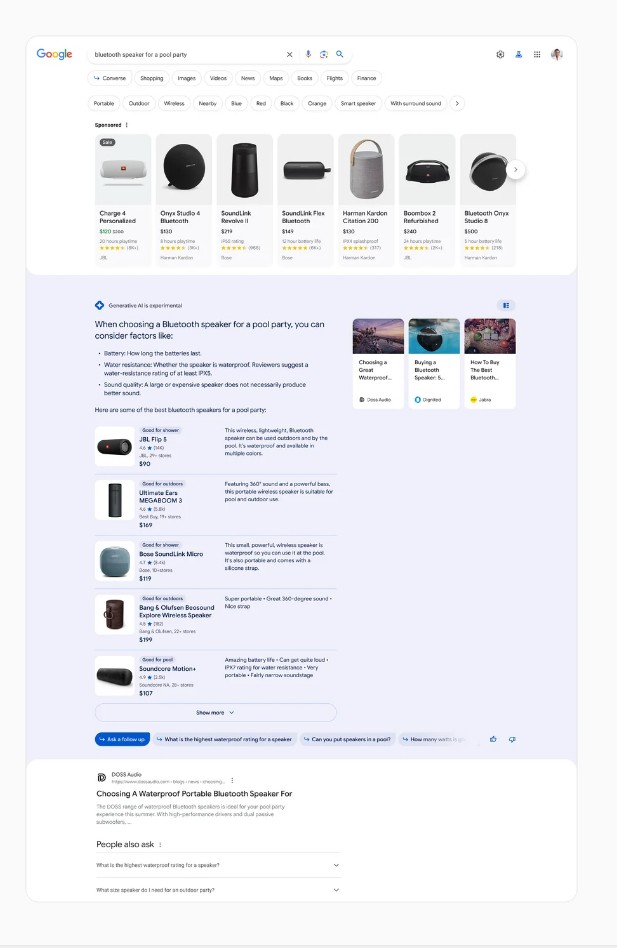This screenshot has height=948, width=617.
Task: Start a voice search with the microphone icon
Action: point(308,54)
